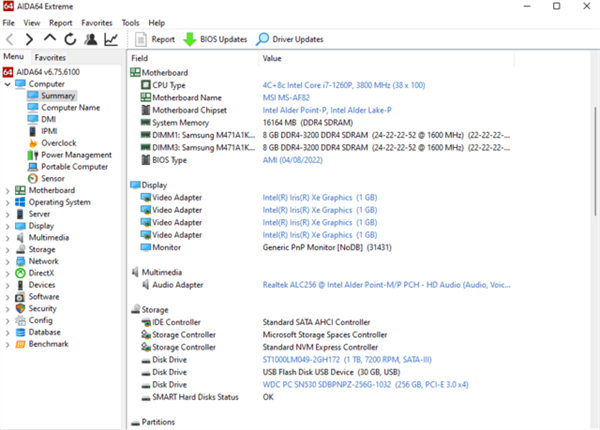Expand the Benchmark tree node

[x=8, y=344]
